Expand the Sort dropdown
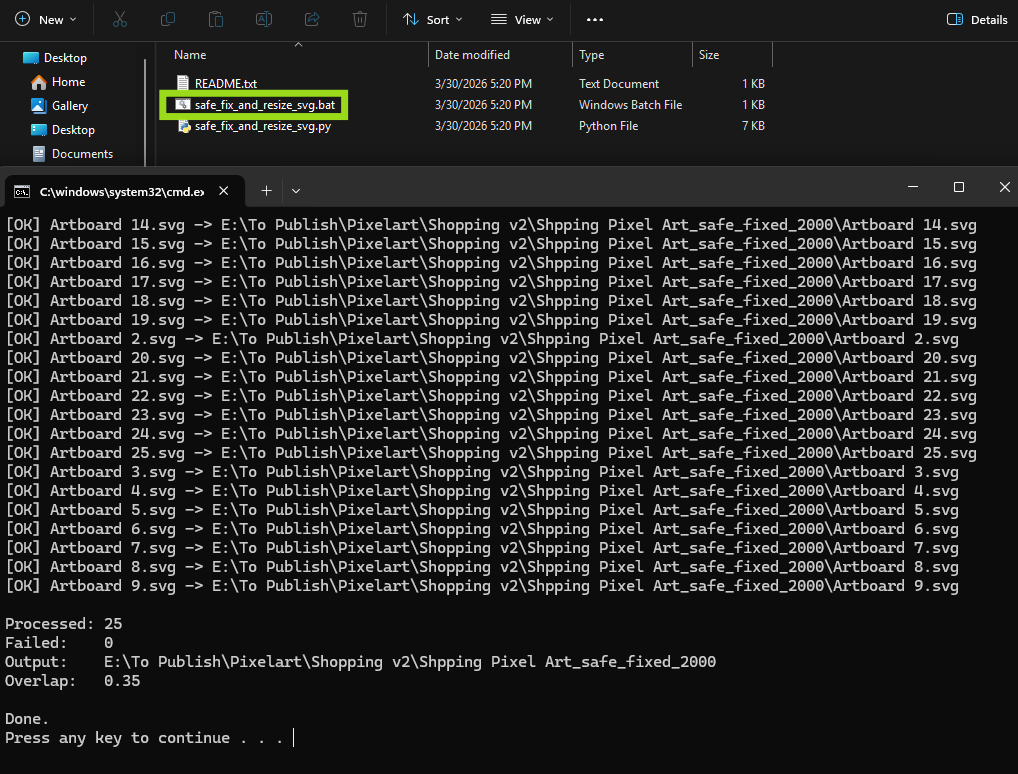 (432, 19)
